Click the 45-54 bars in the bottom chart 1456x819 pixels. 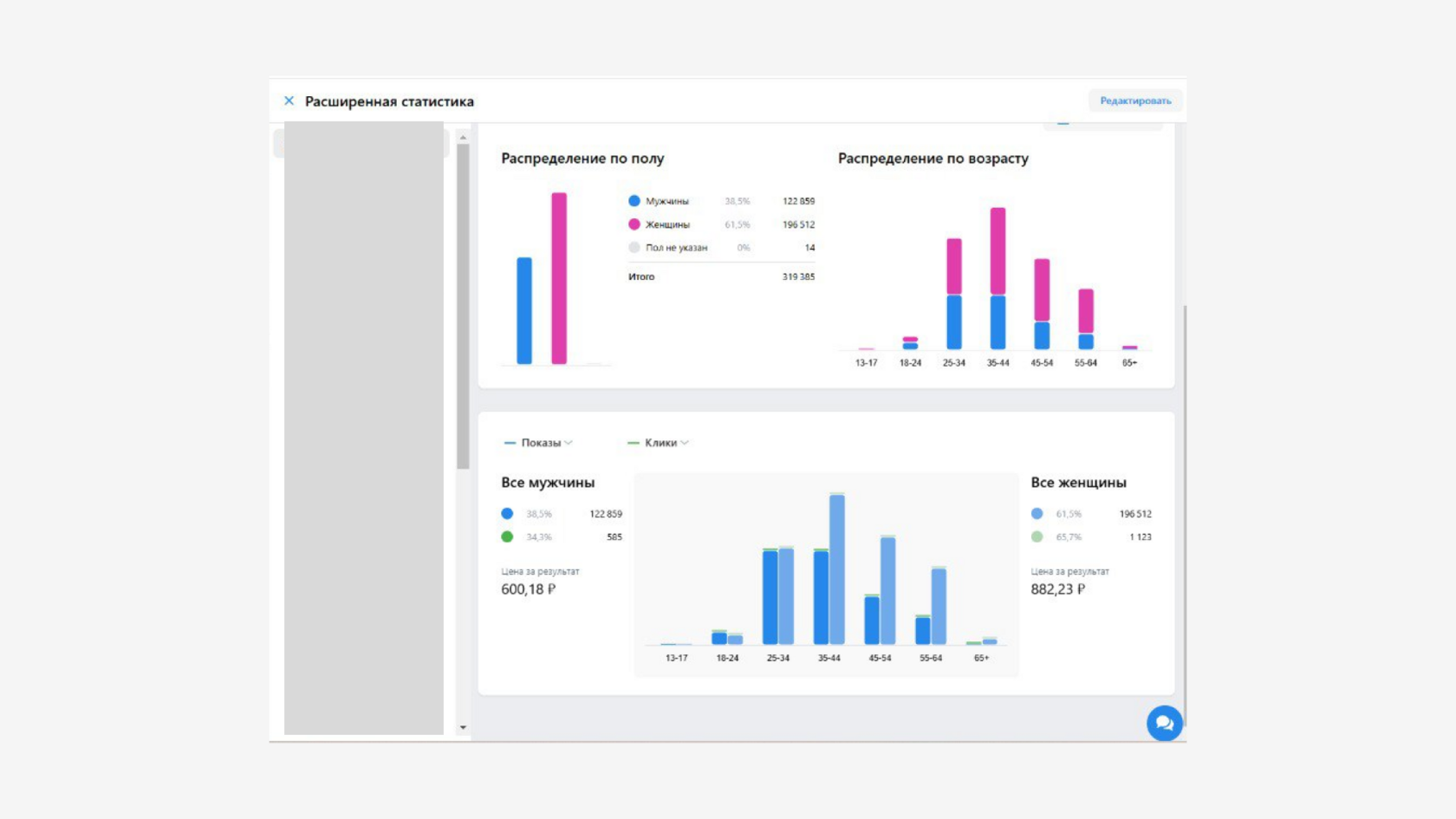point(880,590)
